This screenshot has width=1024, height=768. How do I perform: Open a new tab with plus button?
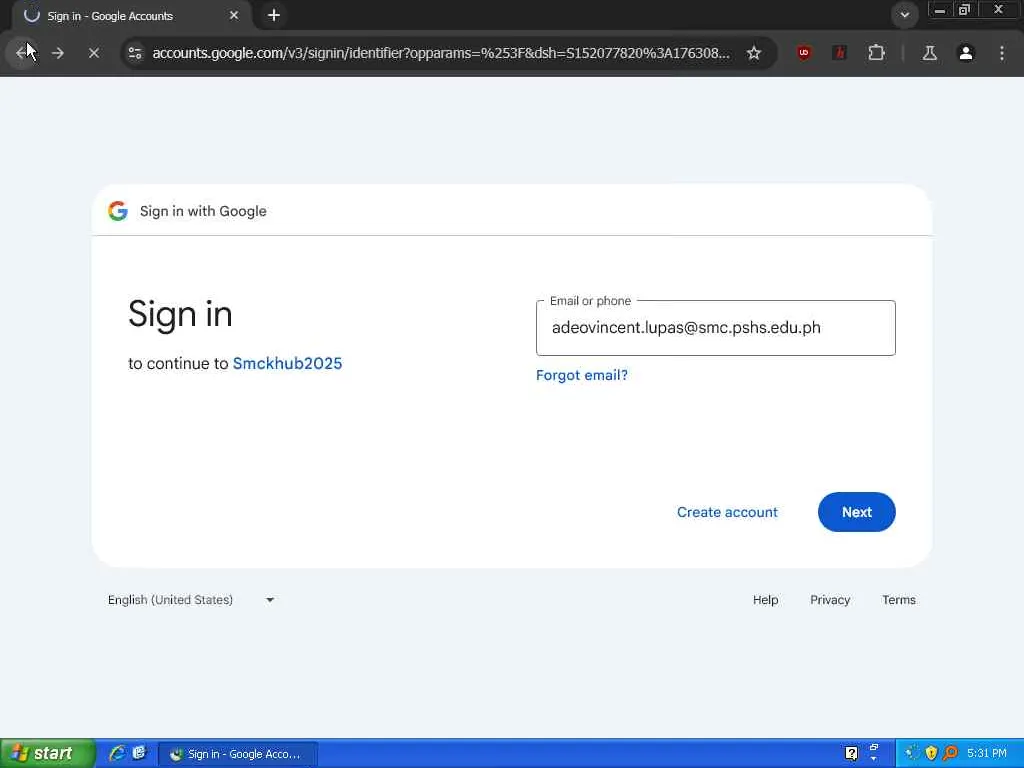tap(274, 15)
